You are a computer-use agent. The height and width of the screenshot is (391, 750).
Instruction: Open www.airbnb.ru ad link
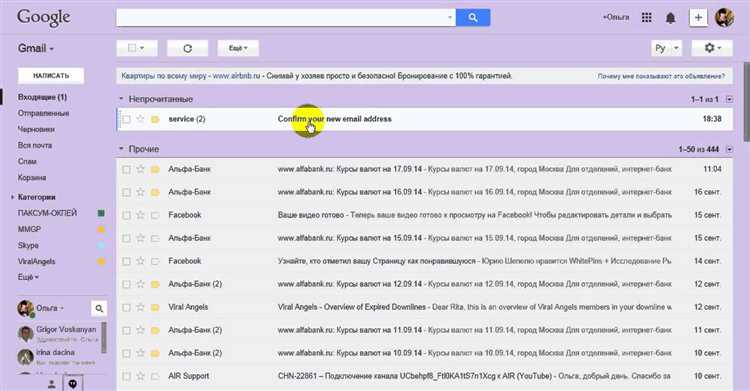coord(236,76)
